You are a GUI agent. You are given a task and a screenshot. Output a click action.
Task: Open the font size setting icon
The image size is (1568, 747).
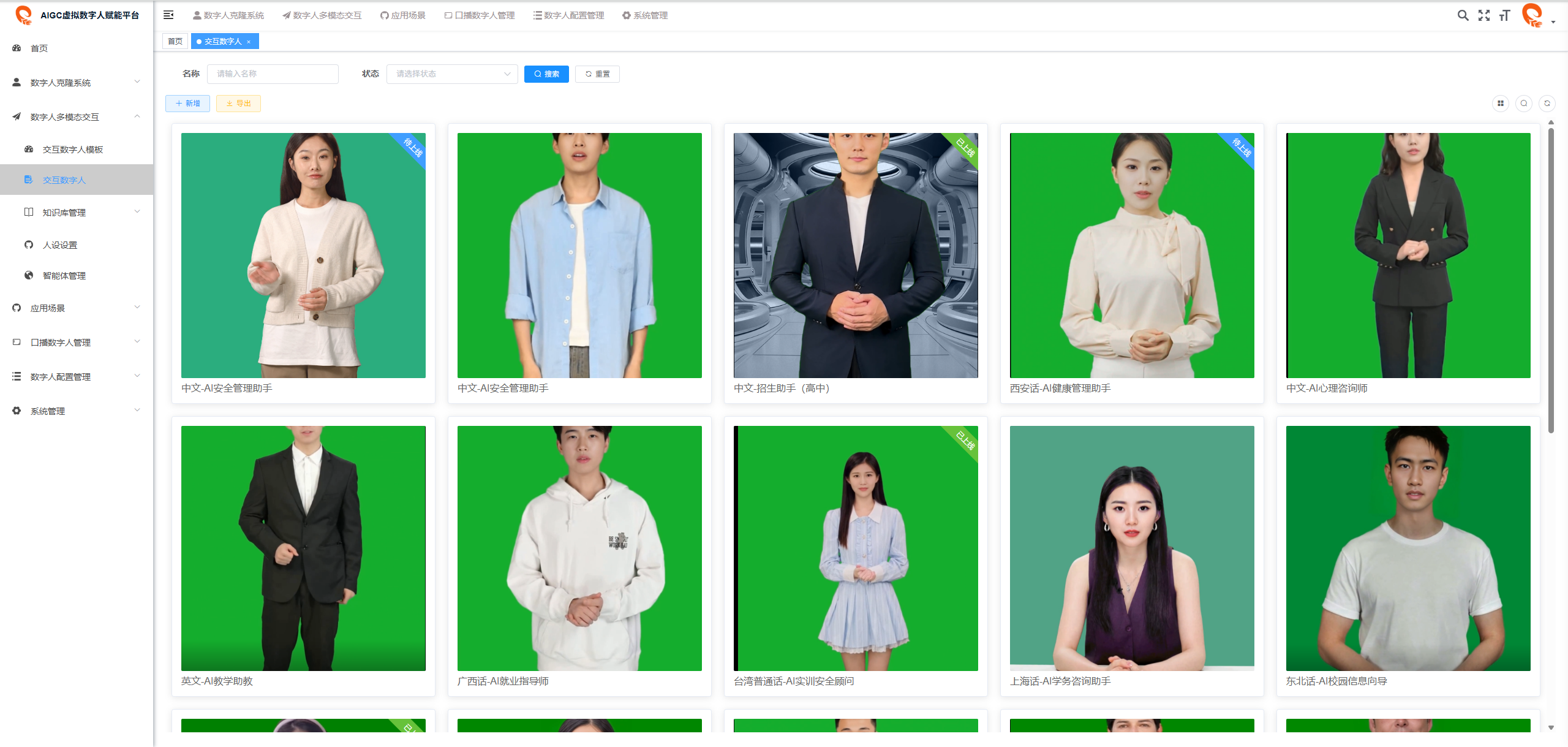(1504, 15)
